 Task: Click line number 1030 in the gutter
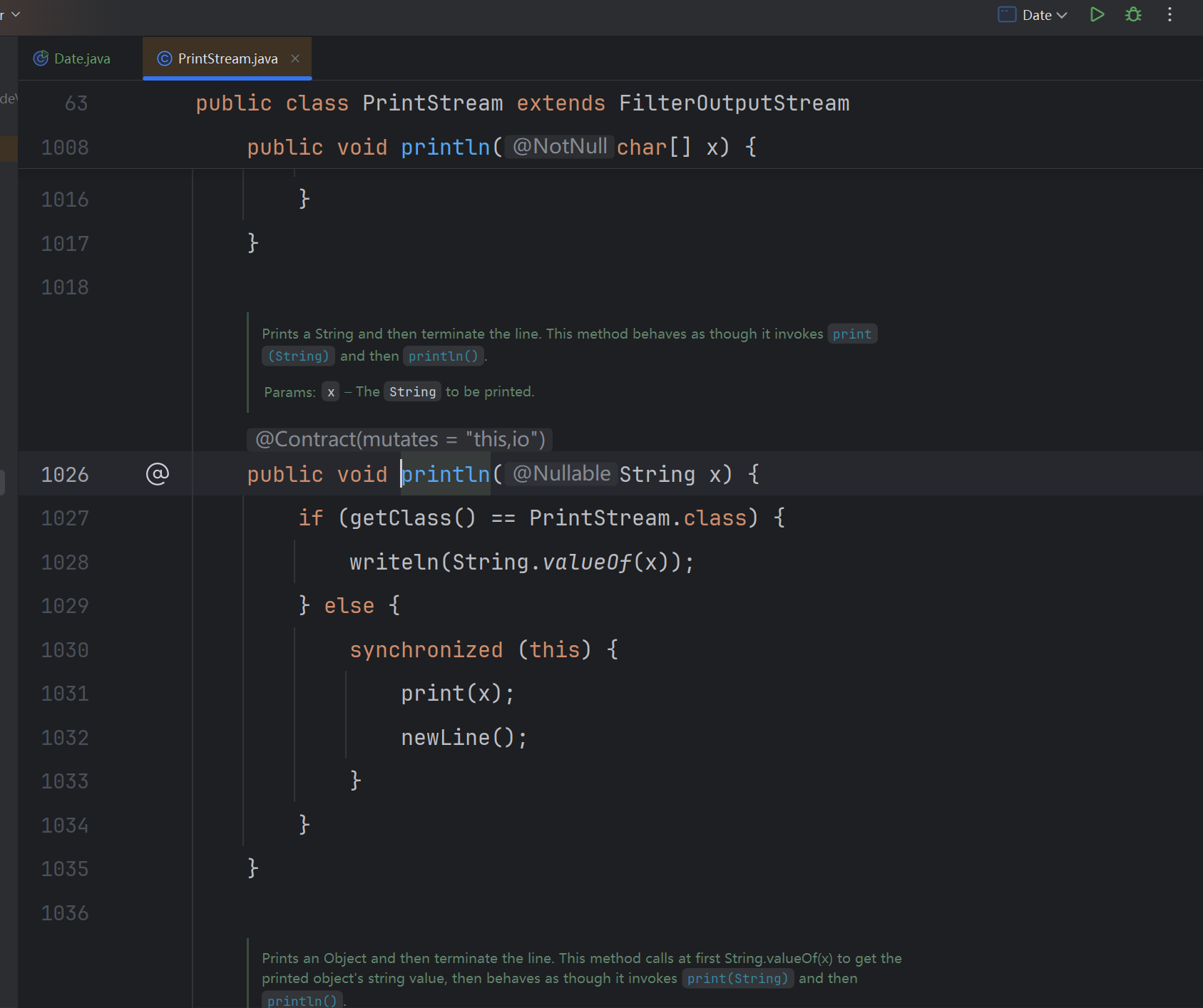point(65,650)
